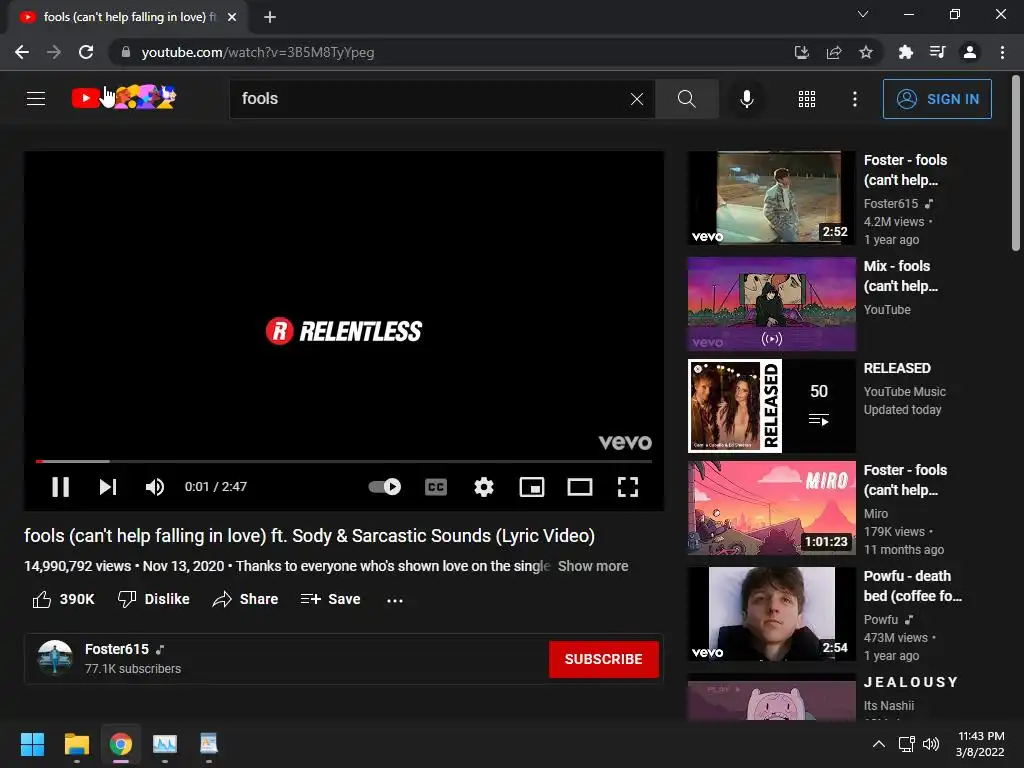Seek along the video progress bar
Screen dimensions: 1024x768
coord(344,461)
